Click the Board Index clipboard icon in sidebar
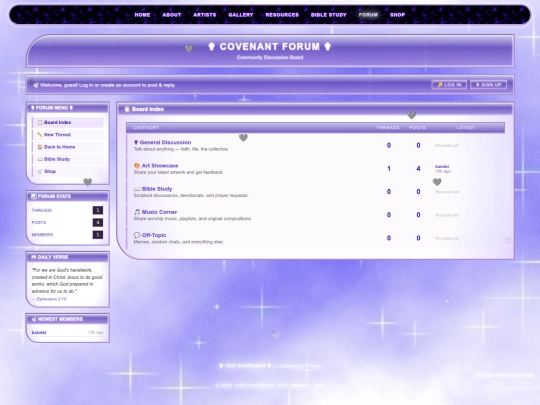Viewport: 540px width, 405px height. pos(40,122)
